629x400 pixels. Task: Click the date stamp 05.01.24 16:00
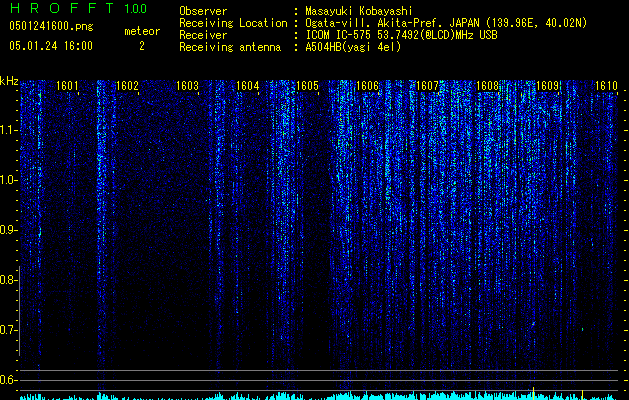point(51,46)
